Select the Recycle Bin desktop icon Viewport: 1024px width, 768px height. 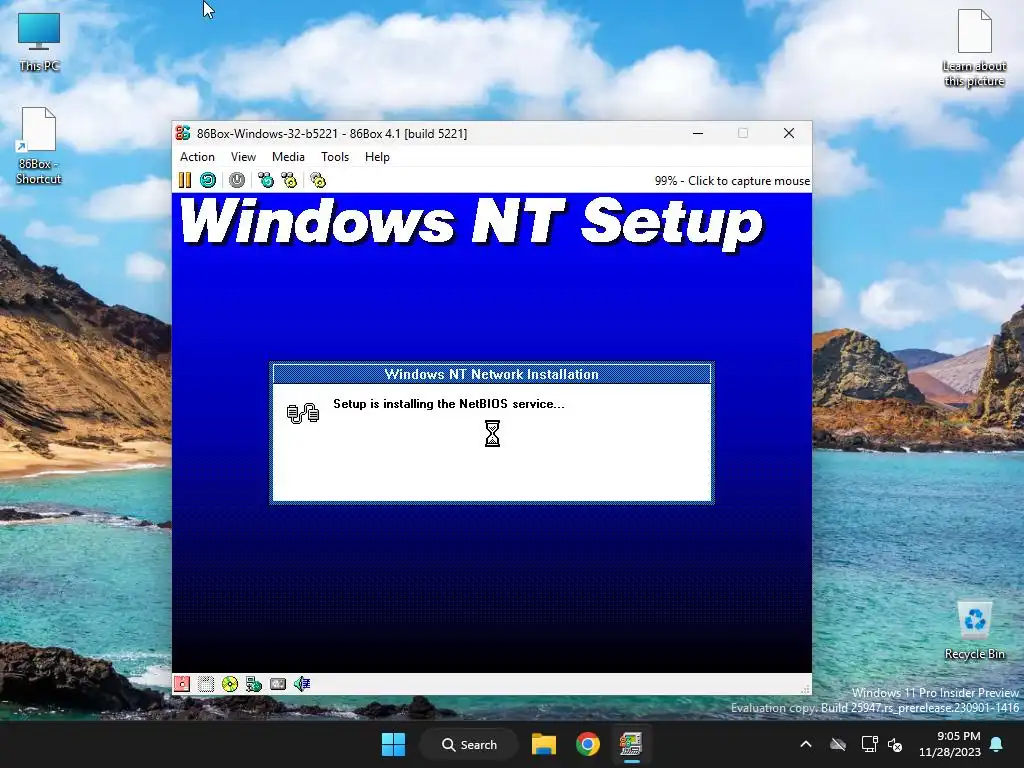click(x=974, y=631)
